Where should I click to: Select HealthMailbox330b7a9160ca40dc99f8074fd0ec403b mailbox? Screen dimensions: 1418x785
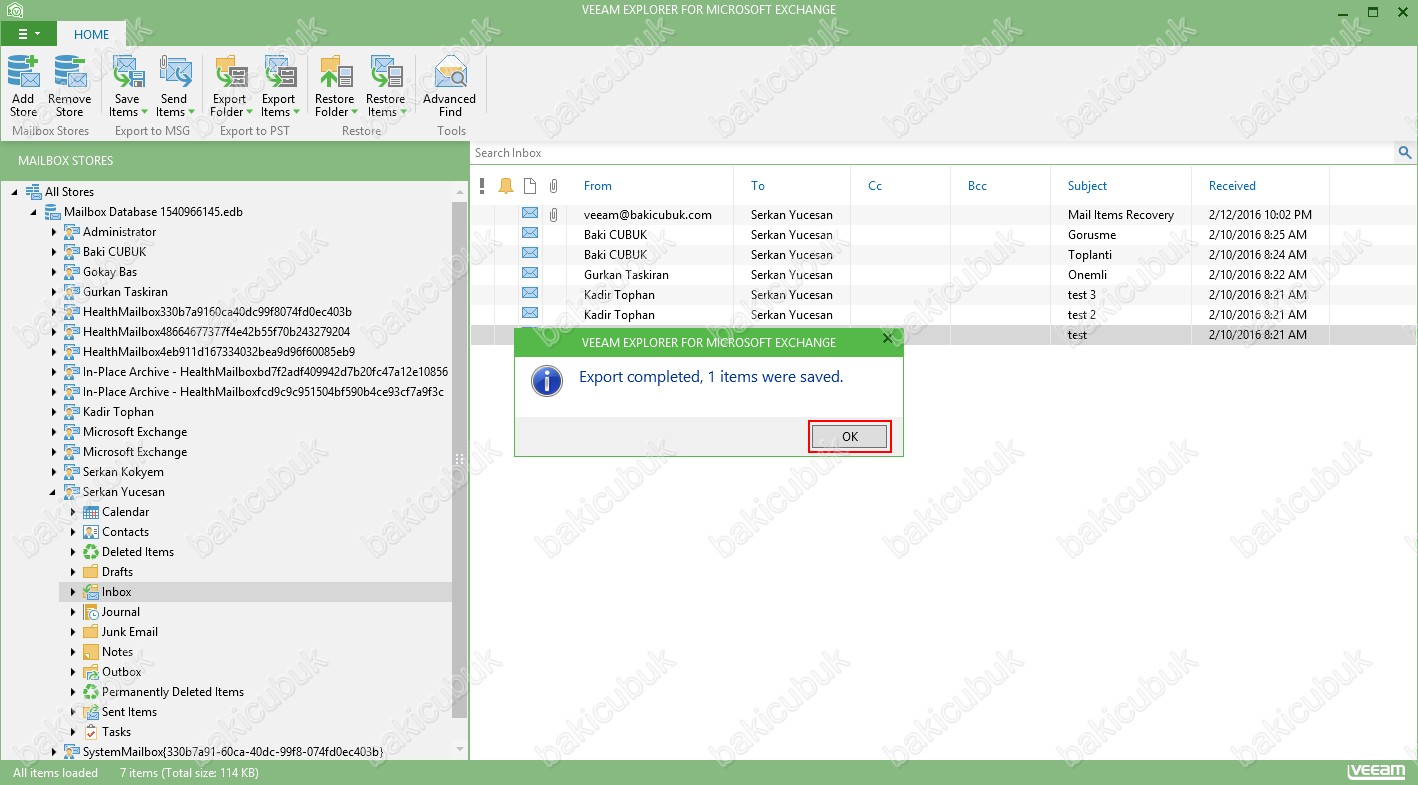217,312
